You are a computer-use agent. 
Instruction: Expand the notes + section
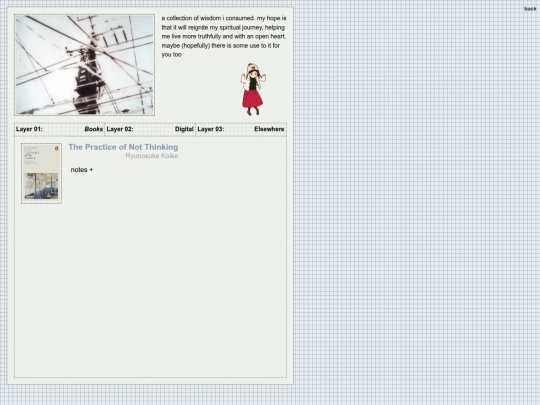pos(82,170)
